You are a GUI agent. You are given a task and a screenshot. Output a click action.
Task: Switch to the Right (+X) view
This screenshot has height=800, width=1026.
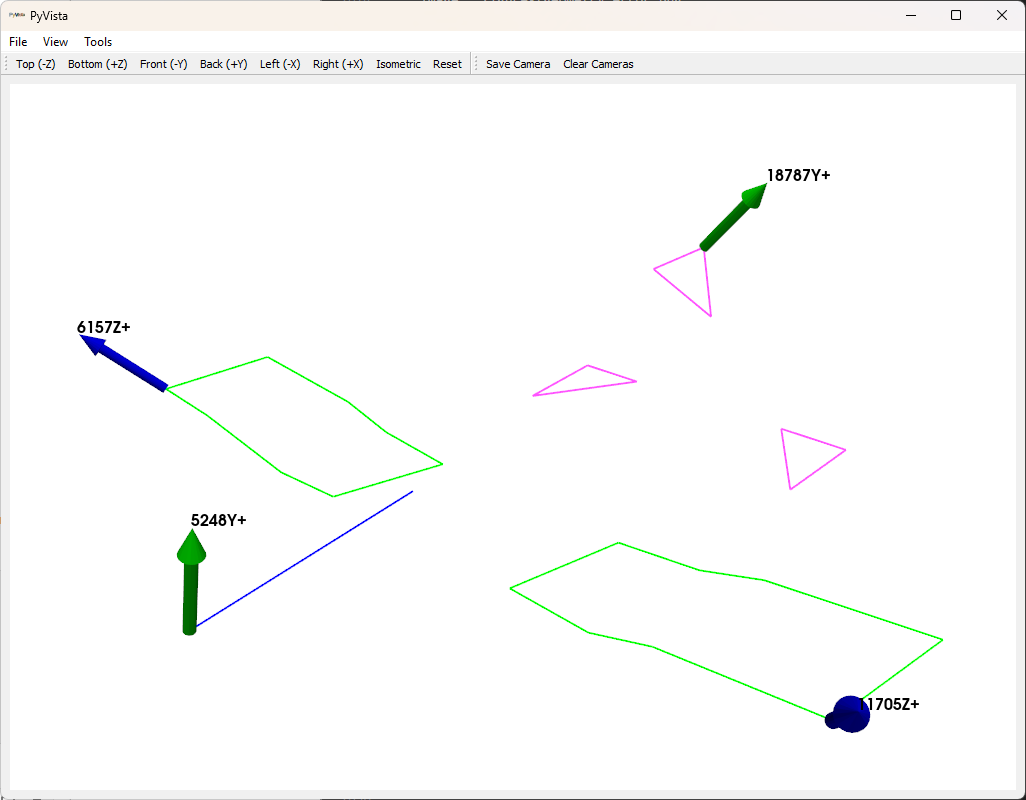point(337,63)
